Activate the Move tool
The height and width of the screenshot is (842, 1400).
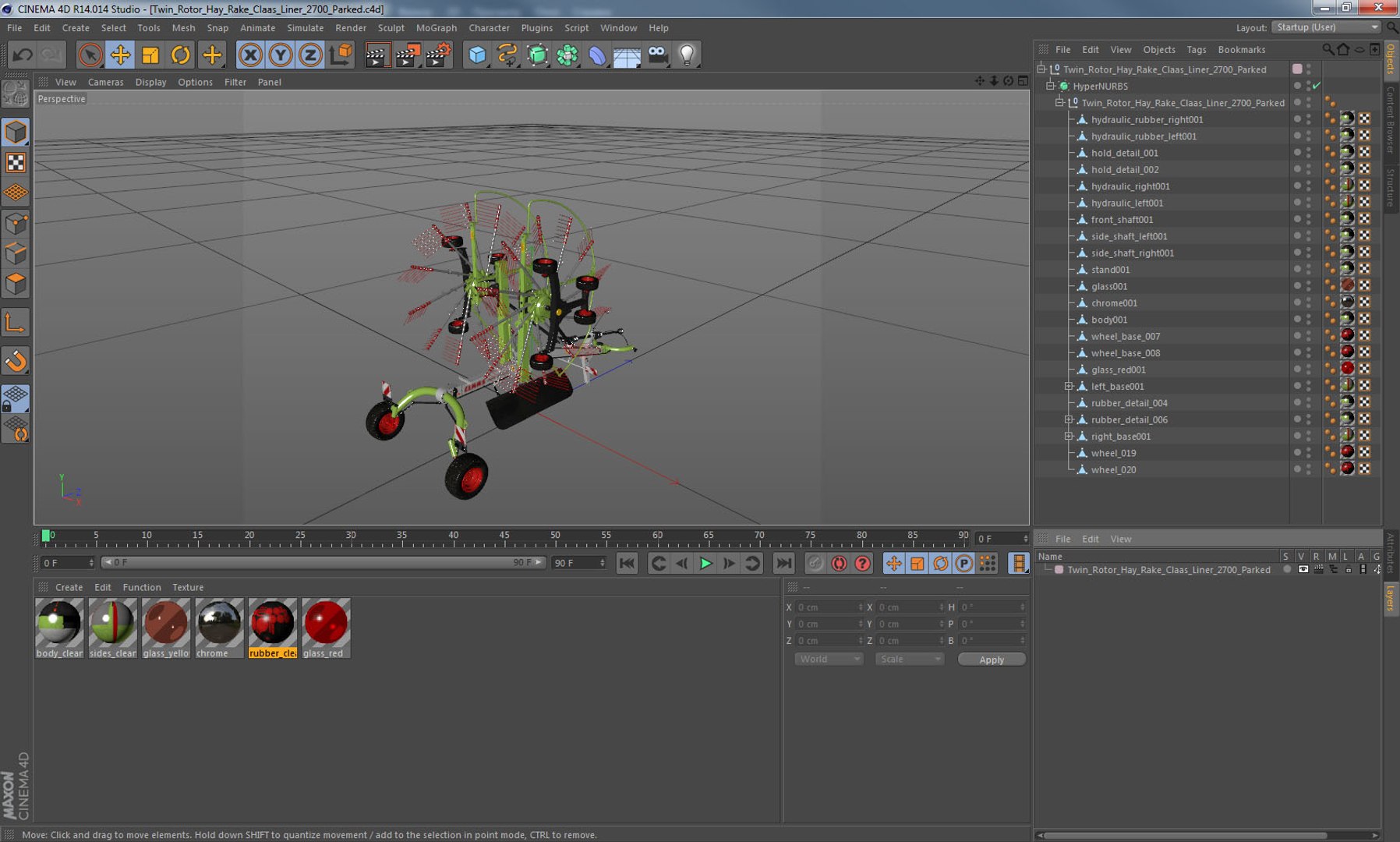click(x=120, y=55)
